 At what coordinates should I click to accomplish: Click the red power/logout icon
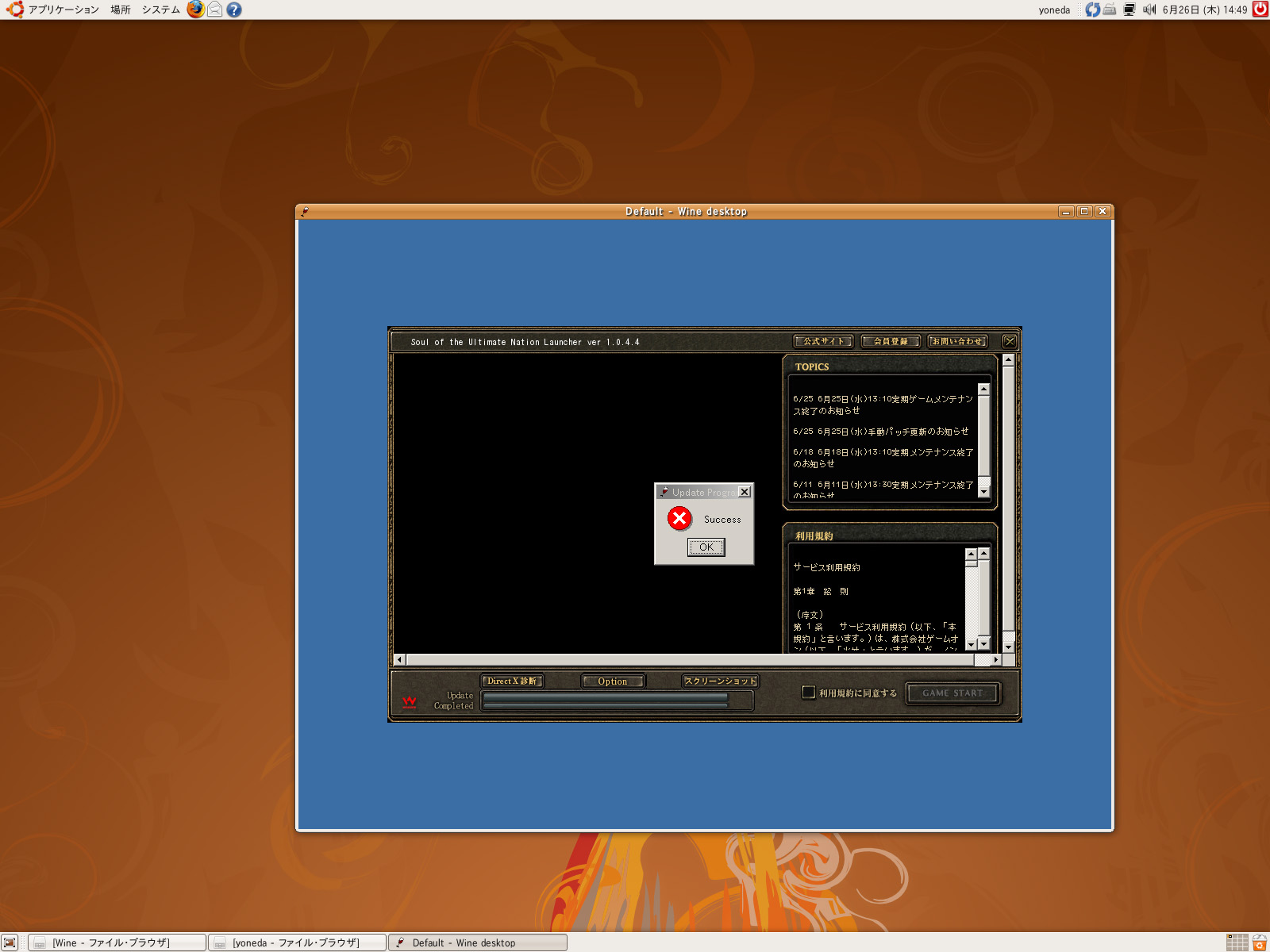[x=1260, y=10]
